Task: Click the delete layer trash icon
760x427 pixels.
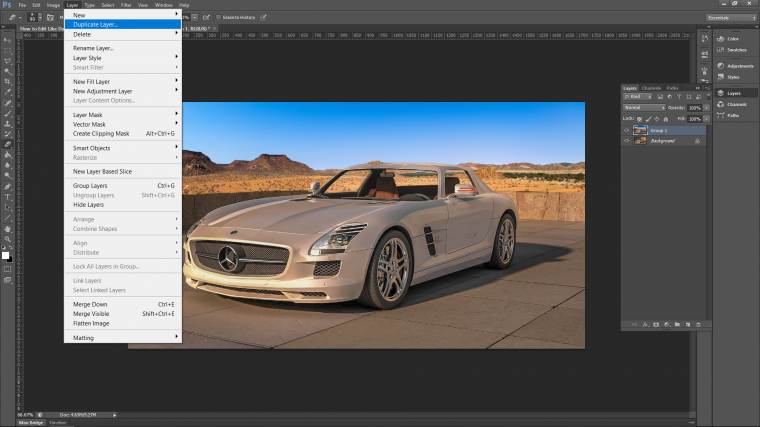Action: click(x=698, y=325)
